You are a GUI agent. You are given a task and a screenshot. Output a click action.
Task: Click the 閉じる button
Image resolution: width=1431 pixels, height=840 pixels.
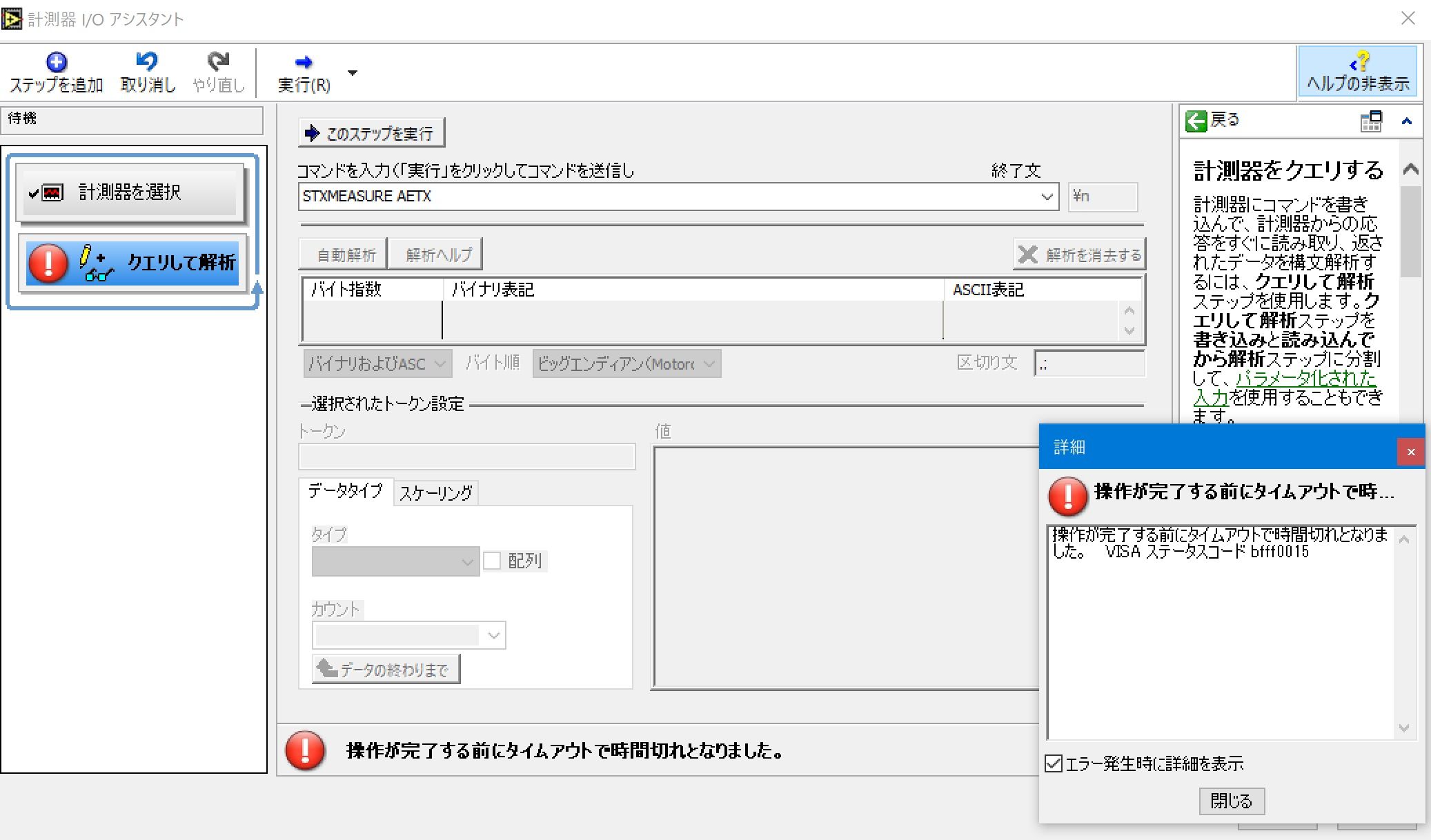point(1231,801)
